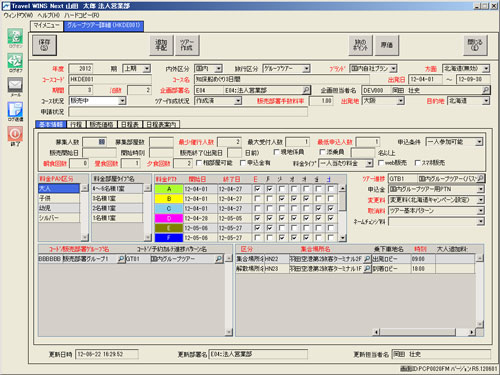
Task: Open the 旅行区分 グループツアー dropdown
Action: click(x=306, y=69)
